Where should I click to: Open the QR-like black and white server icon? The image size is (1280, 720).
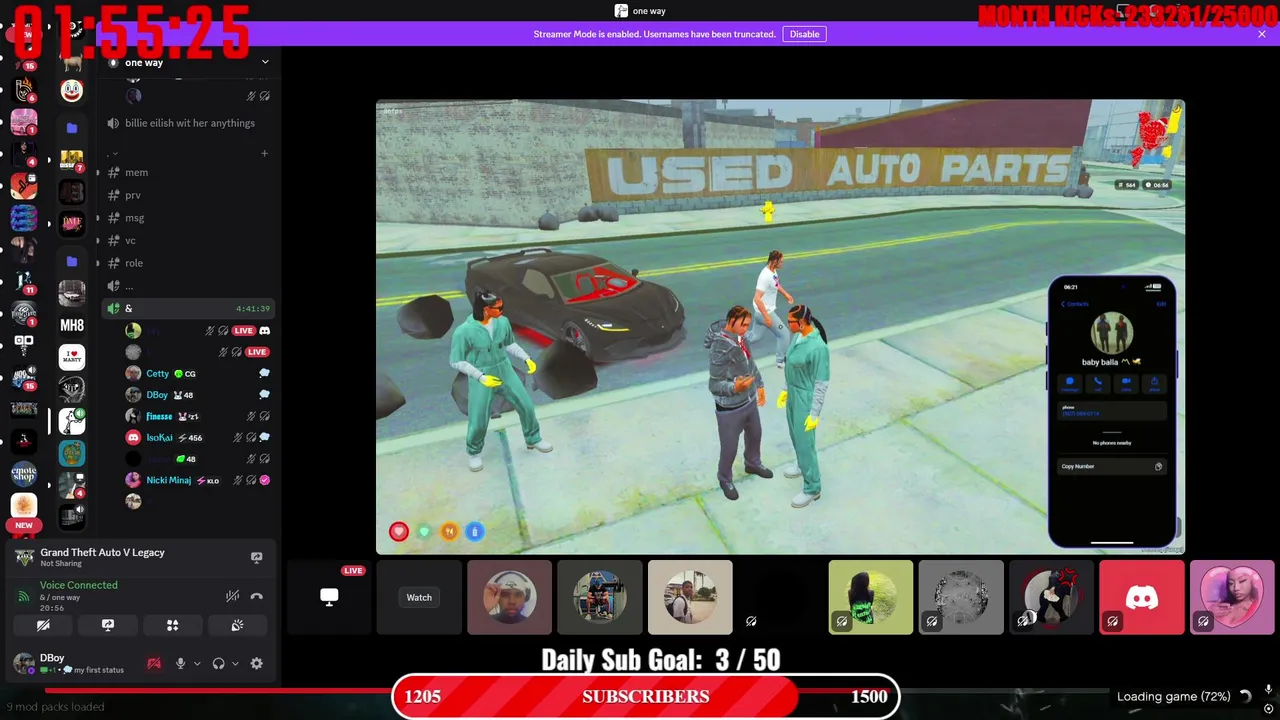click(24, 345)
